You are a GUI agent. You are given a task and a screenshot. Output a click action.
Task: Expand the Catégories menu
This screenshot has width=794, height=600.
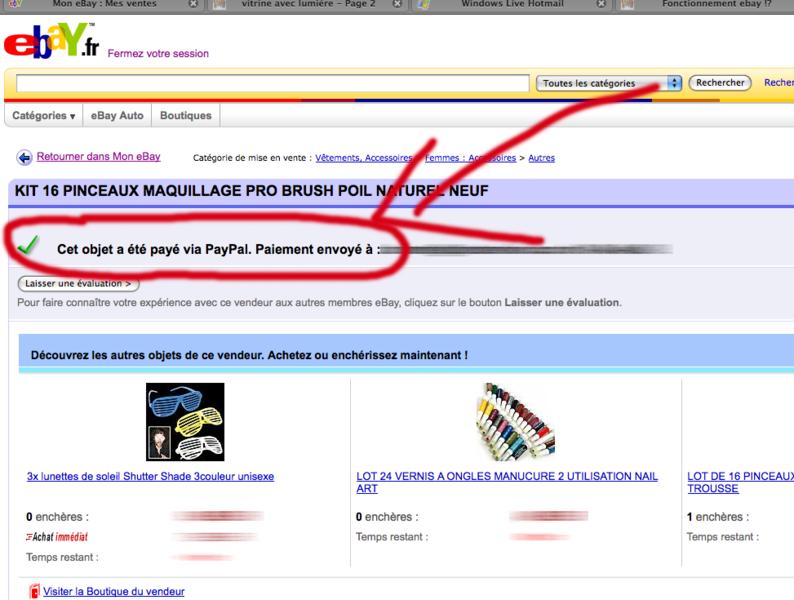pos(43,116)
